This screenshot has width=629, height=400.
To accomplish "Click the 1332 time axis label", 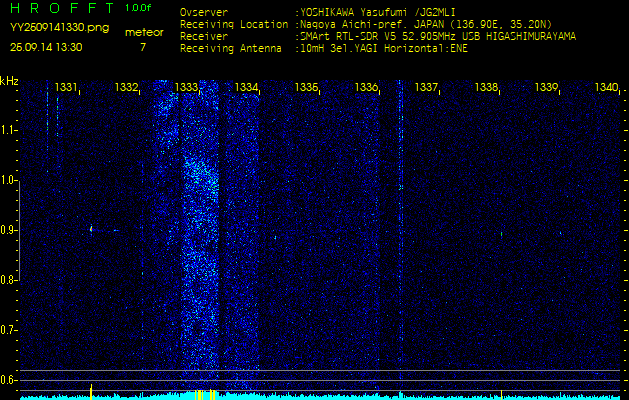I will (x=126, y=87).
